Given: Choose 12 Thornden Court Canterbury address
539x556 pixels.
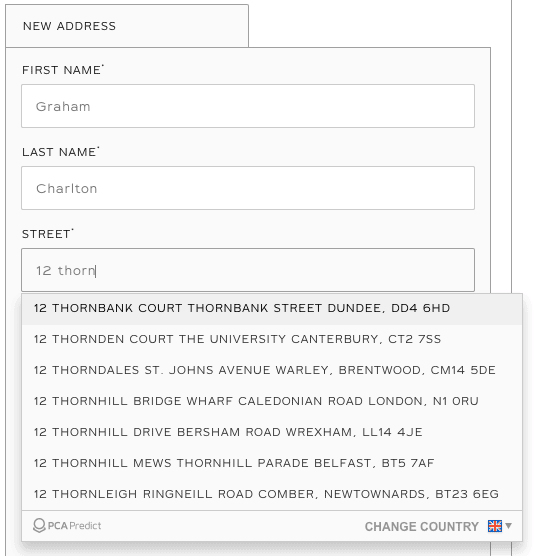Looking at the screenshot, I should coord(272,339).
